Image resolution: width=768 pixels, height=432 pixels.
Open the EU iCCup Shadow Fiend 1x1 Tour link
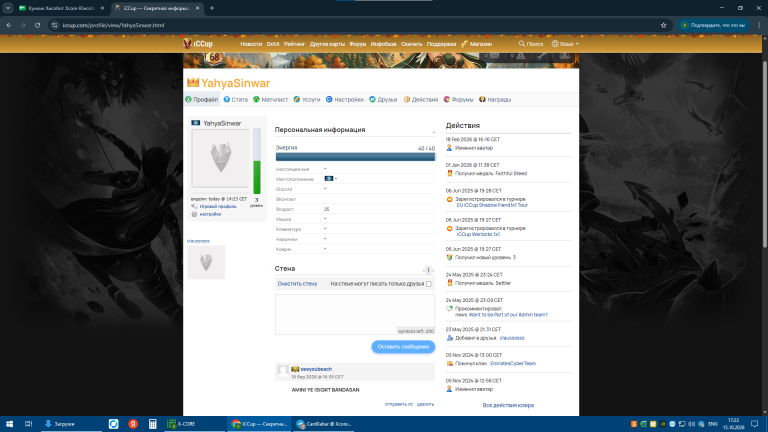point(492,205)
